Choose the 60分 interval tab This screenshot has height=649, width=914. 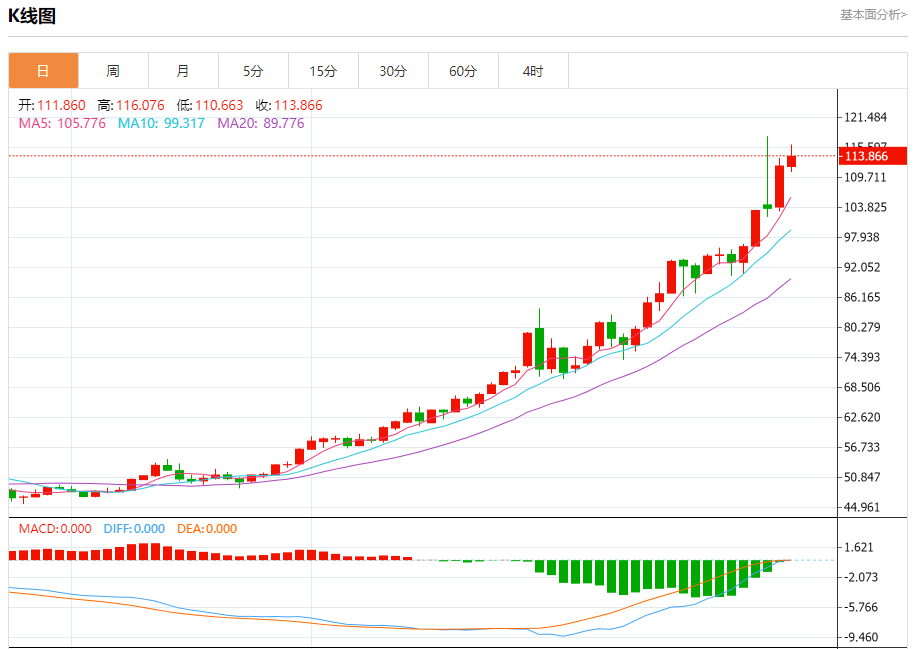[x=463, y=71]
